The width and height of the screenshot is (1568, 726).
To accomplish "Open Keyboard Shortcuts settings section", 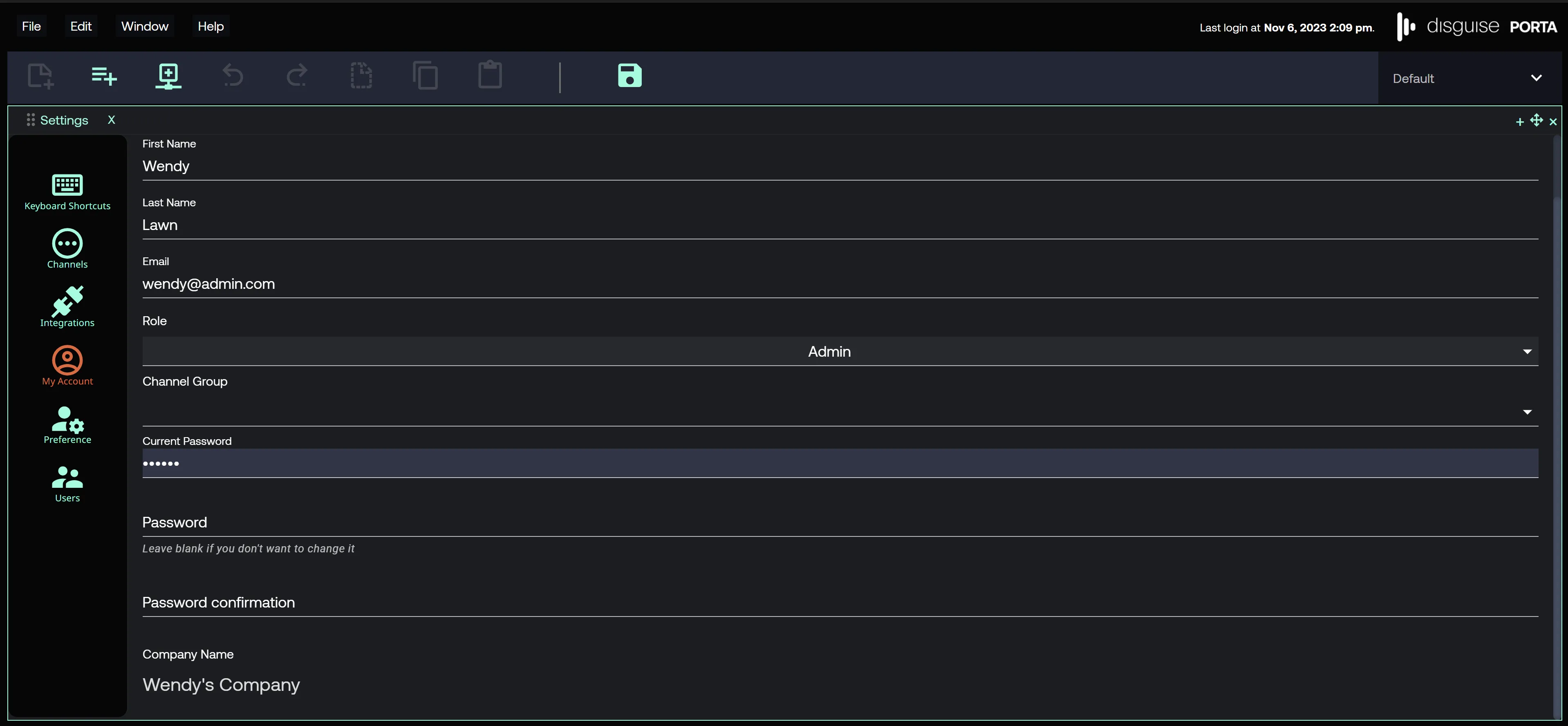I will (67, 192).
